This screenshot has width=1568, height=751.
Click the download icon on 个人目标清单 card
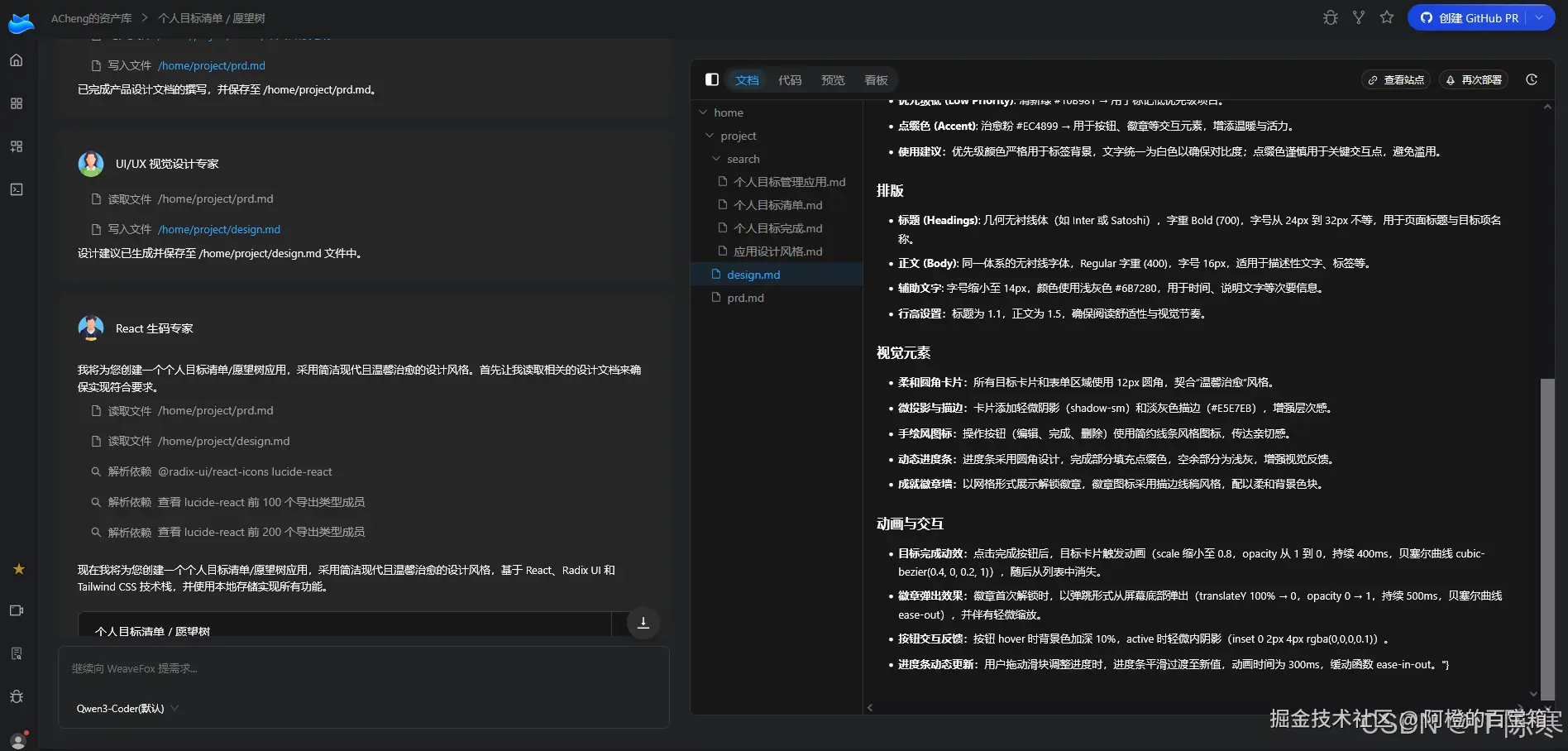(x=643, y=623)
